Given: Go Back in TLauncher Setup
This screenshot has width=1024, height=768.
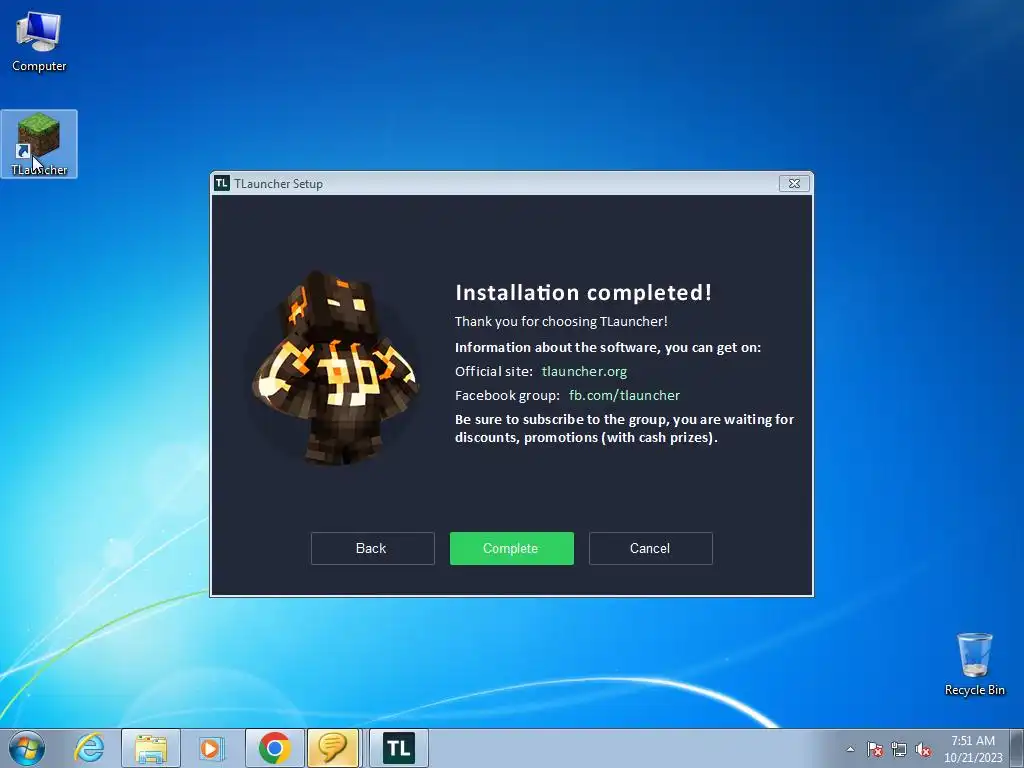Looking at the screenshot, I should coord(372,548).
